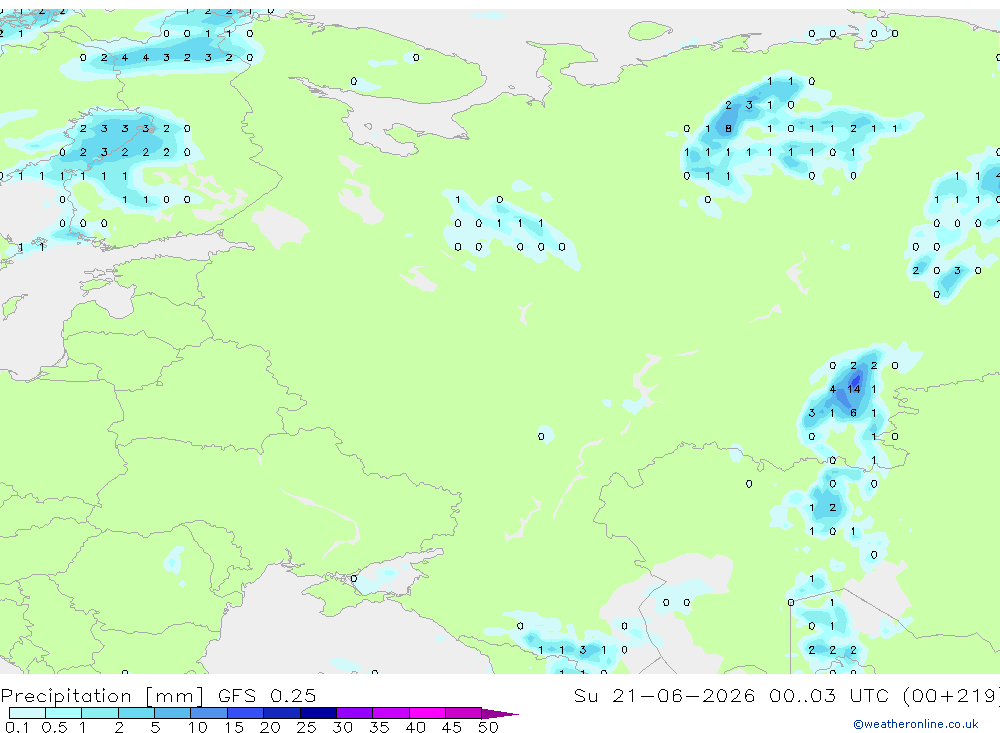
Task: Click the 45–50 mm legend color segment
Action: click(464, 713)
